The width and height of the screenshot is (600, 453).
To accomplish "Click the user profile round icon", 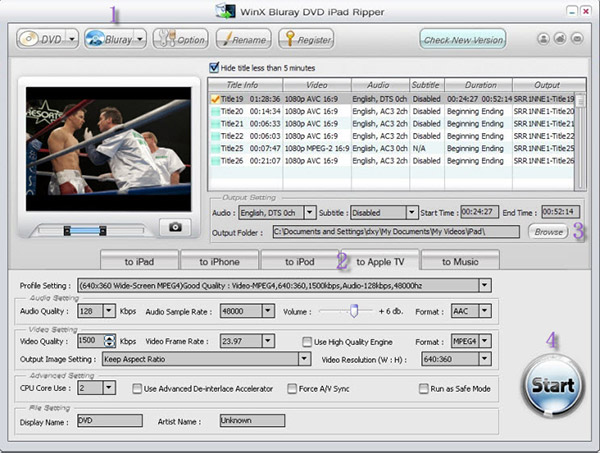I will coord(543,39).
